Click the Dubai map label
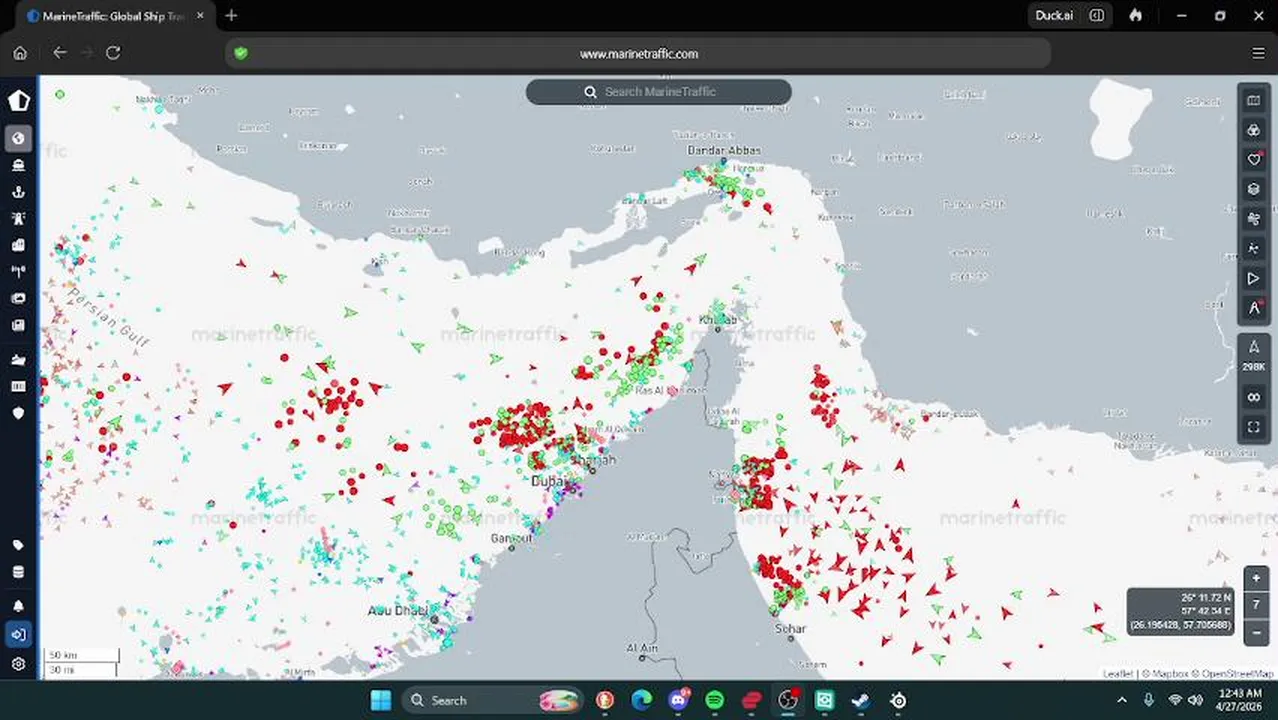Image resolution: width=1278 pixels, height=720 pixels. (548, 482)
